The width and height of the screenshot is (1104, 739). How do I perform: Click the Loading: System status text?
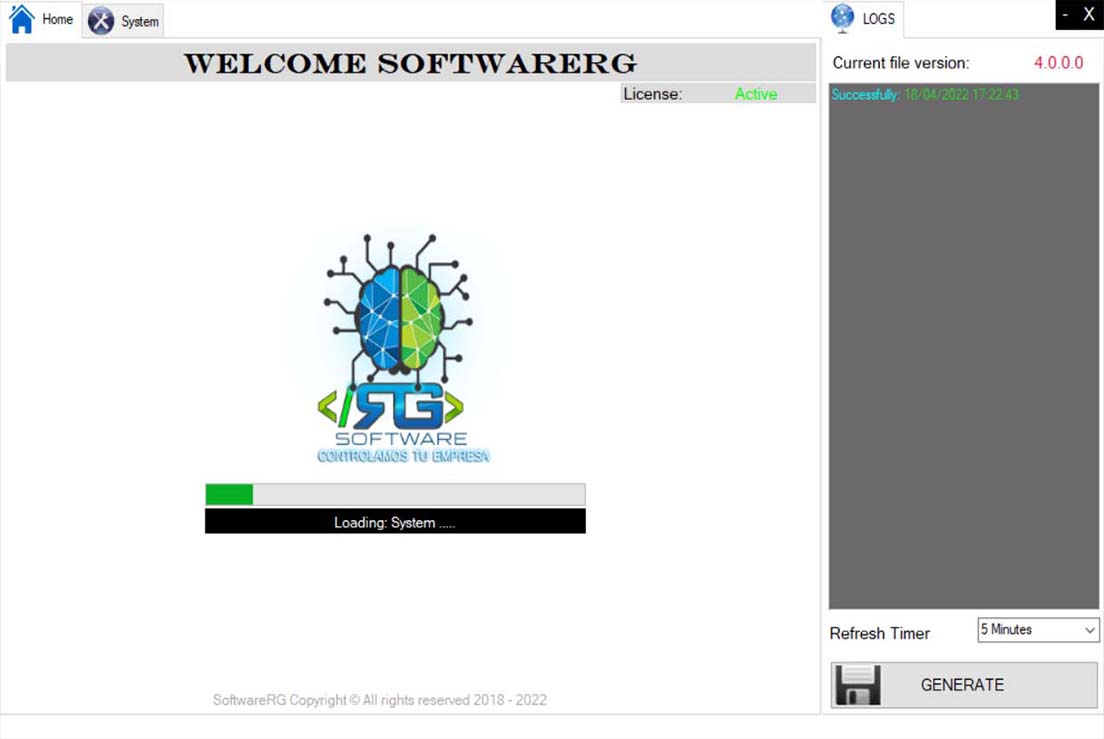click(395, 522)
